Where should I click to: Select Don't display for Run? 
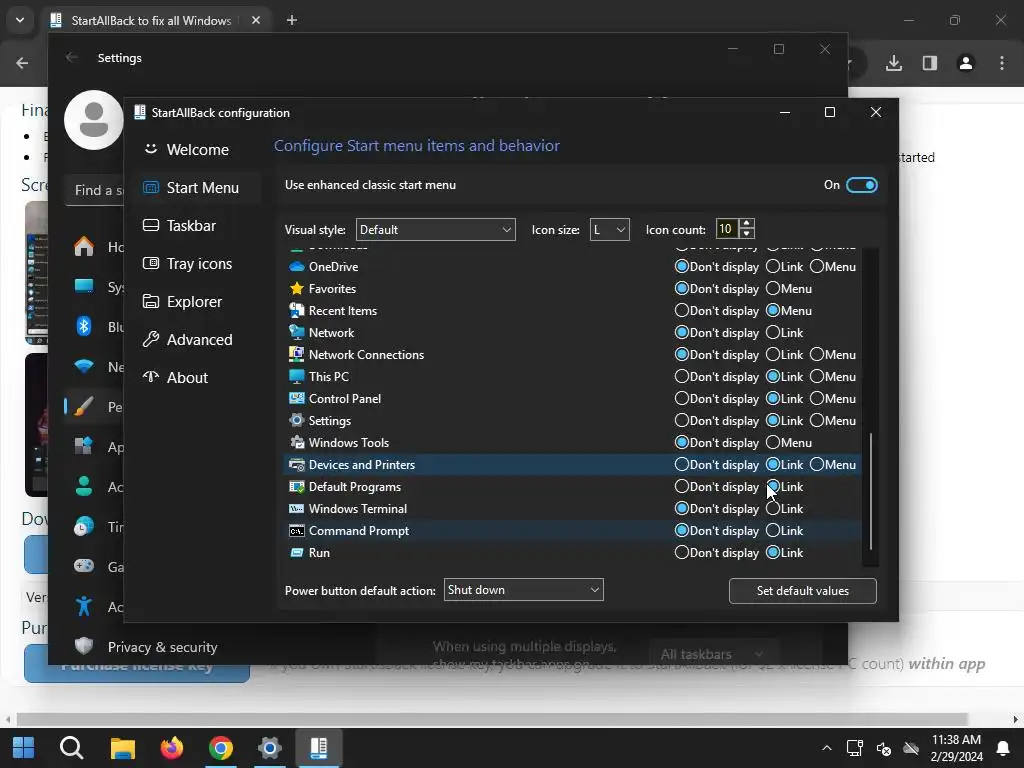(x=682, y=552)
